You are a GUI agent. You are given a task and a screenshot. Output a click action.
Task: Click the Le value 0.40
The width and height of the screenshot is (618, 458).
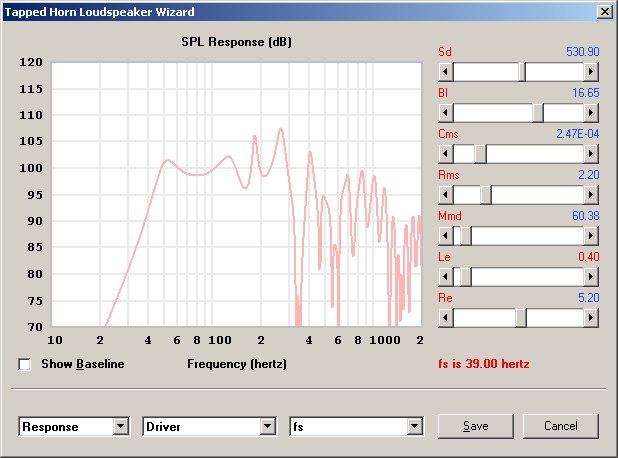(x=589, y=257)
